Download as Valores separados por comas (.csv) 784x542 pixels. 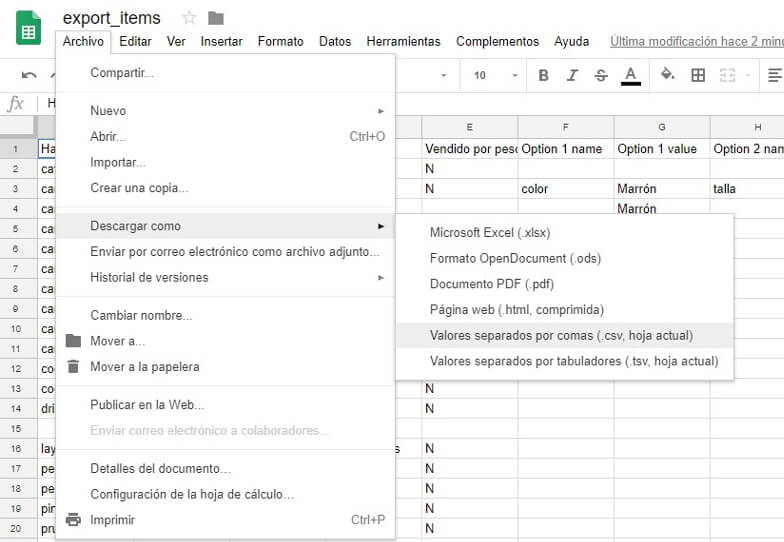point(564,336)
